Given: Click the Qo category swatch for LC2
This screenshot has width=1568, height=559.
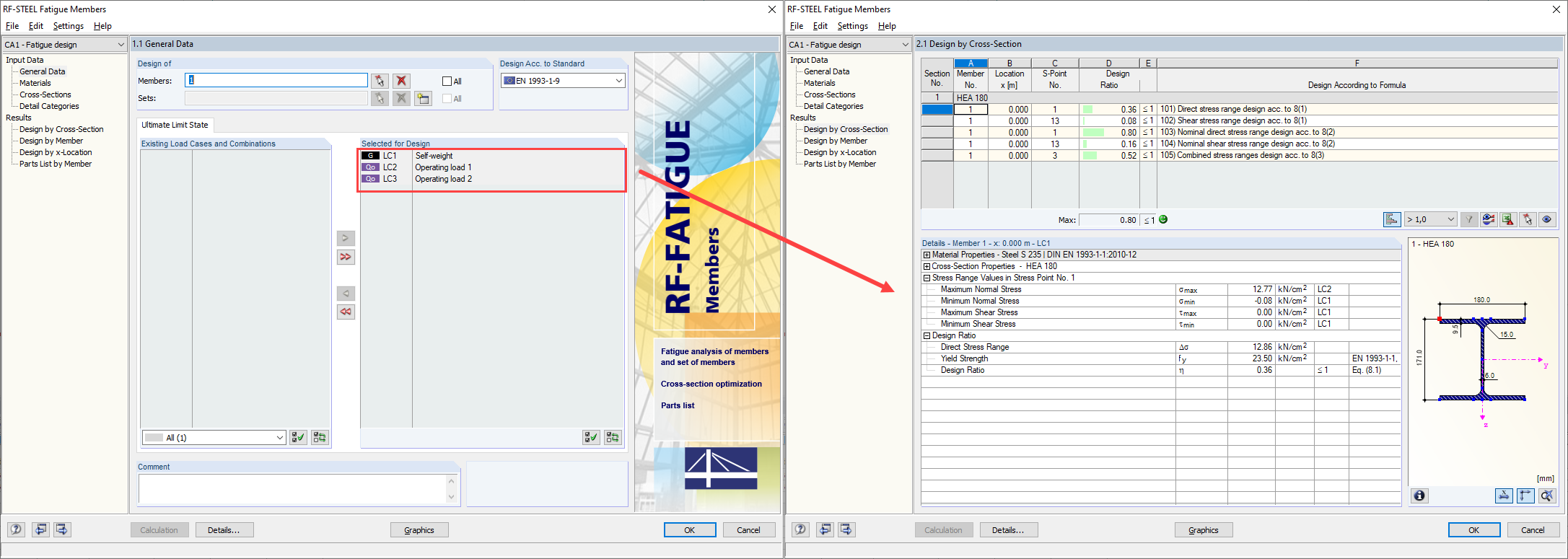Looking at the screenshot, I should coord(371,167).
